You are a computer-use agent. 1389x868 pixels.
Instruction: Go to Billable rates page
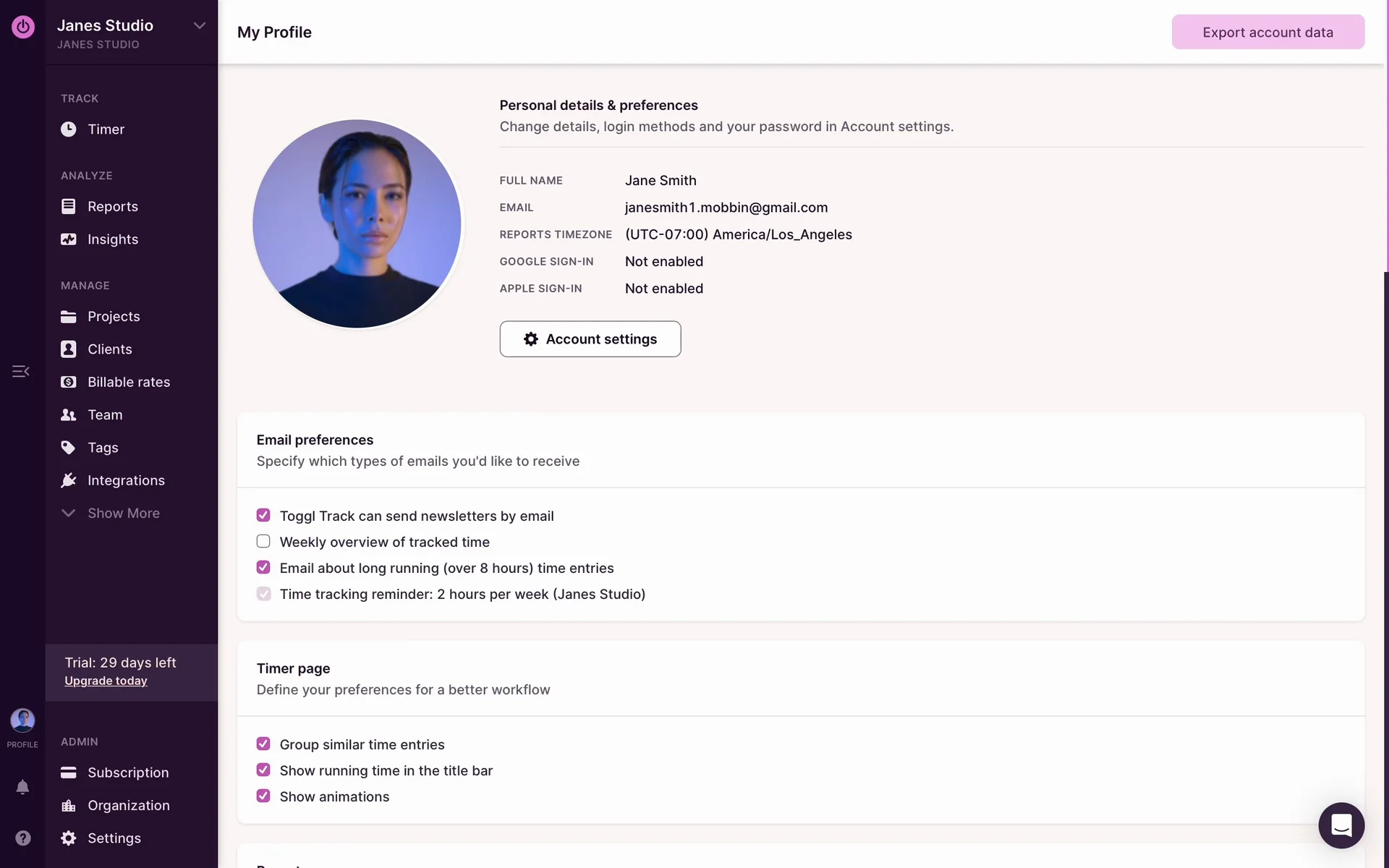(x=128, y=382)
